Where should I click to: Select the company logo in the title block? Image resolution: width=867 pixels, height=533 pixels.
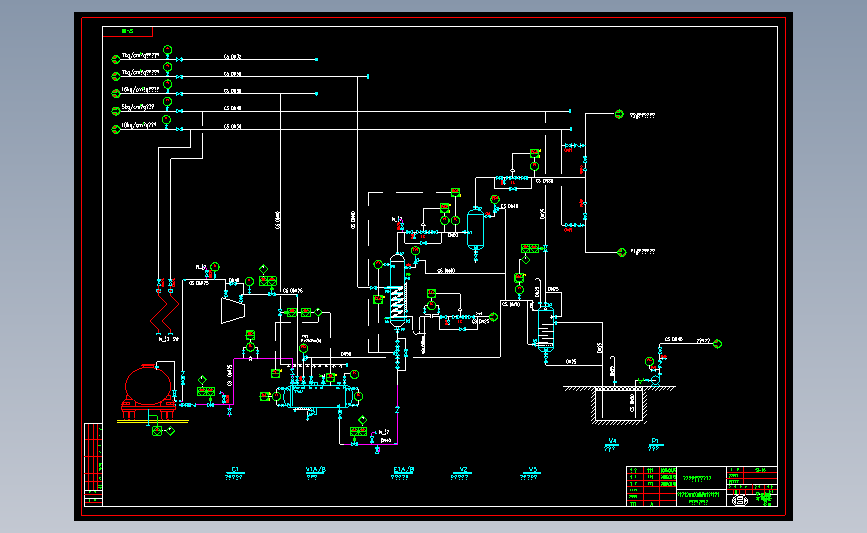pyautogui.click(x=739, y=500)
